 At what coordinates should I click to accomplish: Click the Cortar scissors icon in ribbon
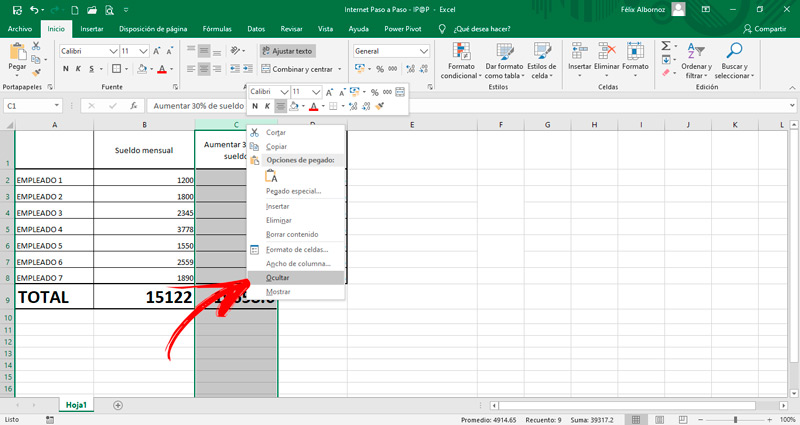pos(36,46)
